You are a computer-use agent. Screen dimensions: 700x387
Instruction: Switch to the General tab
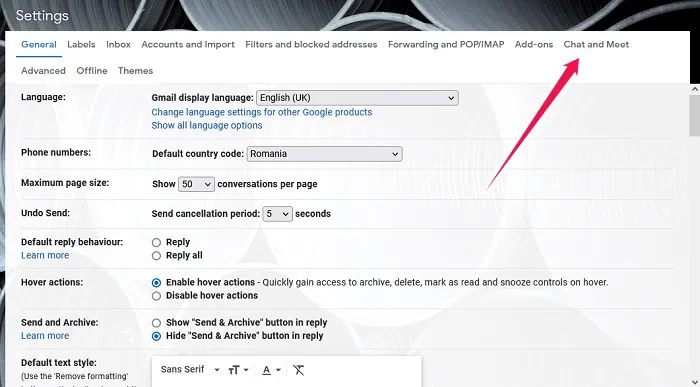pos(39,45)
